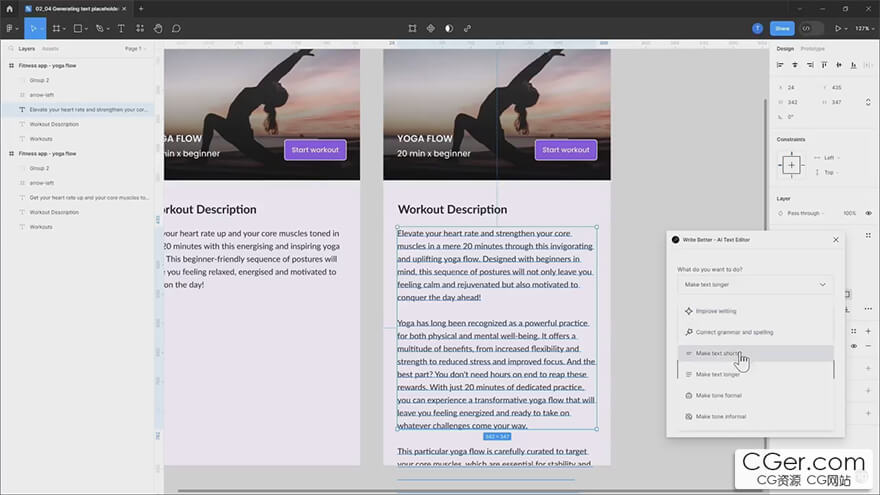Close the 02_04 file tab

point(124,8)
